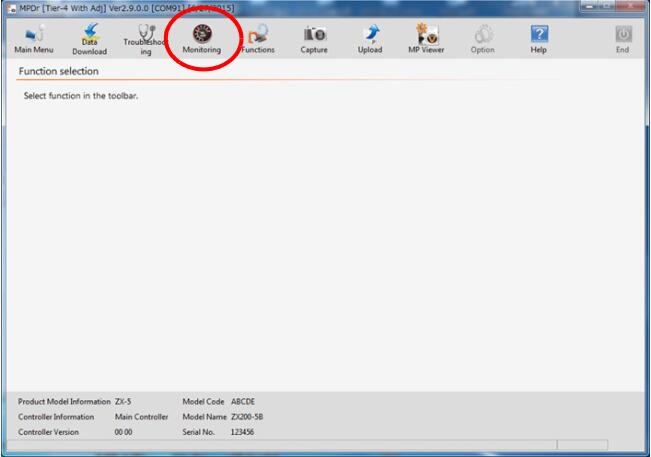The height and width of the screenshot is (457, 651).
Task: Open MP Viewer from the toolbar
Action: (426, 38)
